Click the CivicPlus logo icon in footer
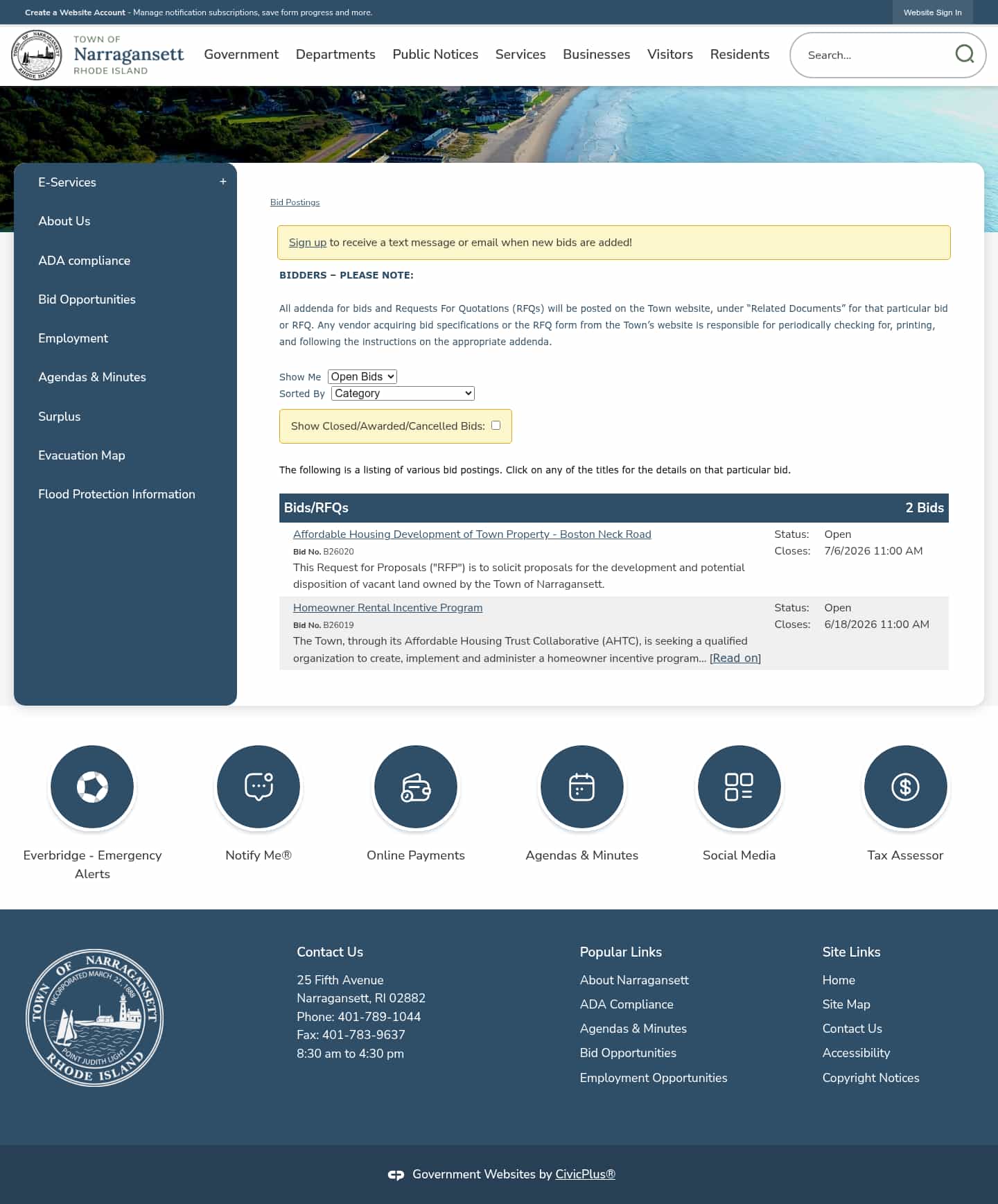The image size is (998, 1204). 396,1175
